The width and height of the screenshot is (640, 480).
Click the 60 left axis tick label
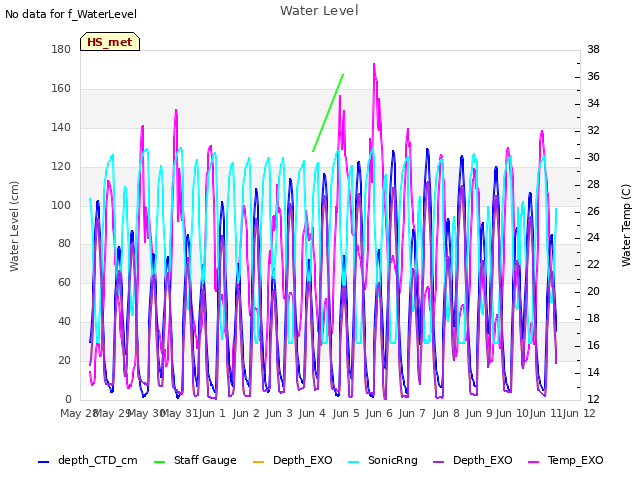(x=64, y=282)
